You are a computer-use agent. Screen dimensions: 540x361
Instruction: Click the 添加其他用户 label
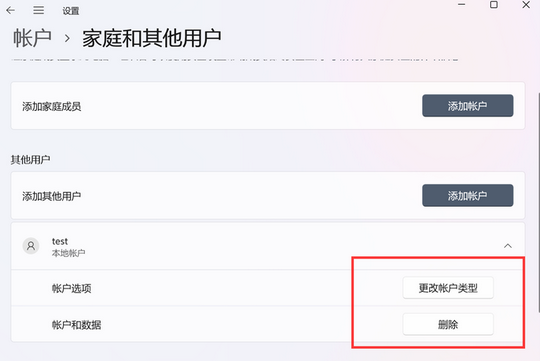pos(52,196)
